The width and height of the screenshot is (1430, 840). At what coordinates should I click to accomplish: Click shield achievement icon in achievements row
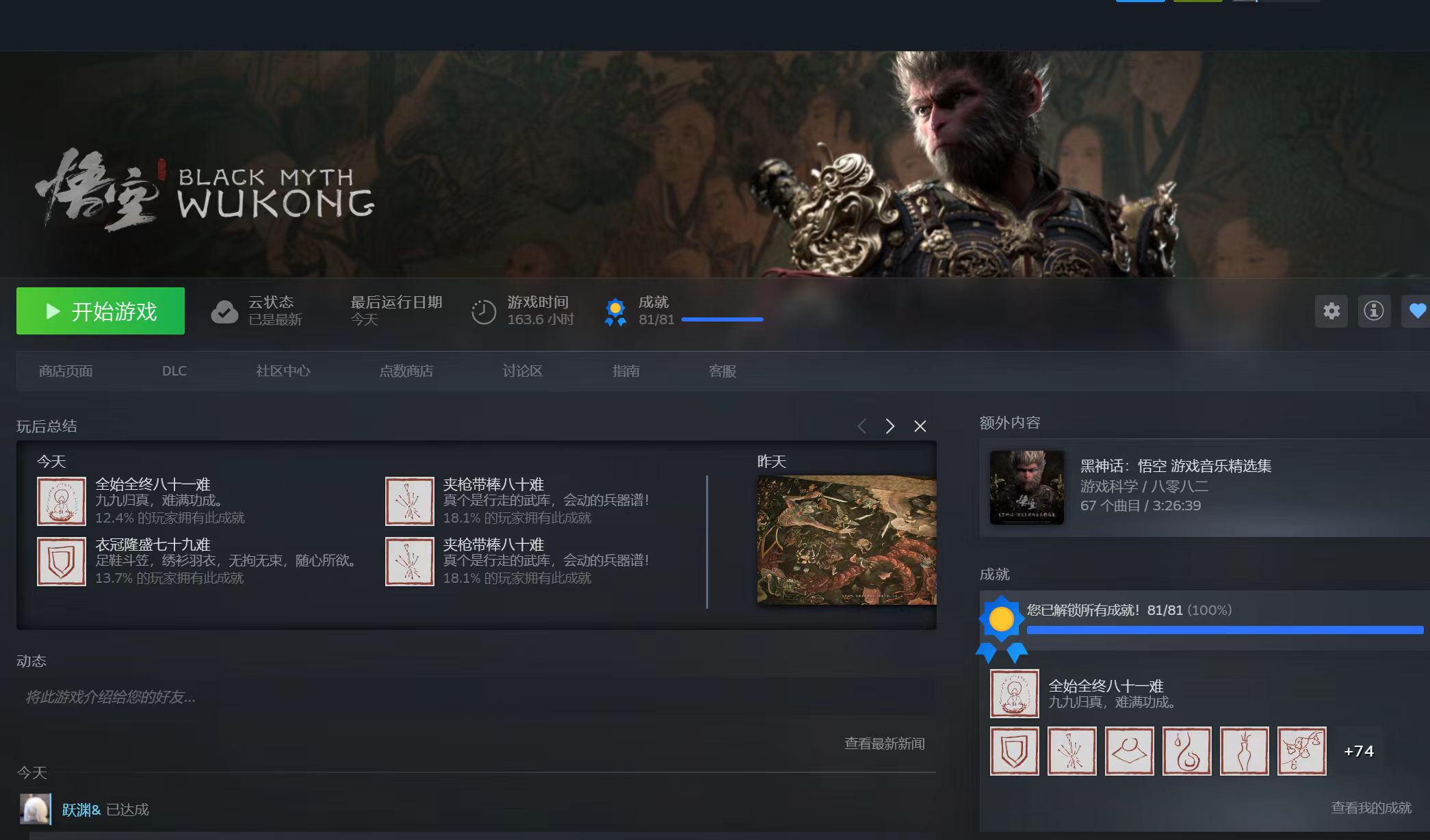tap(1015, 751)
